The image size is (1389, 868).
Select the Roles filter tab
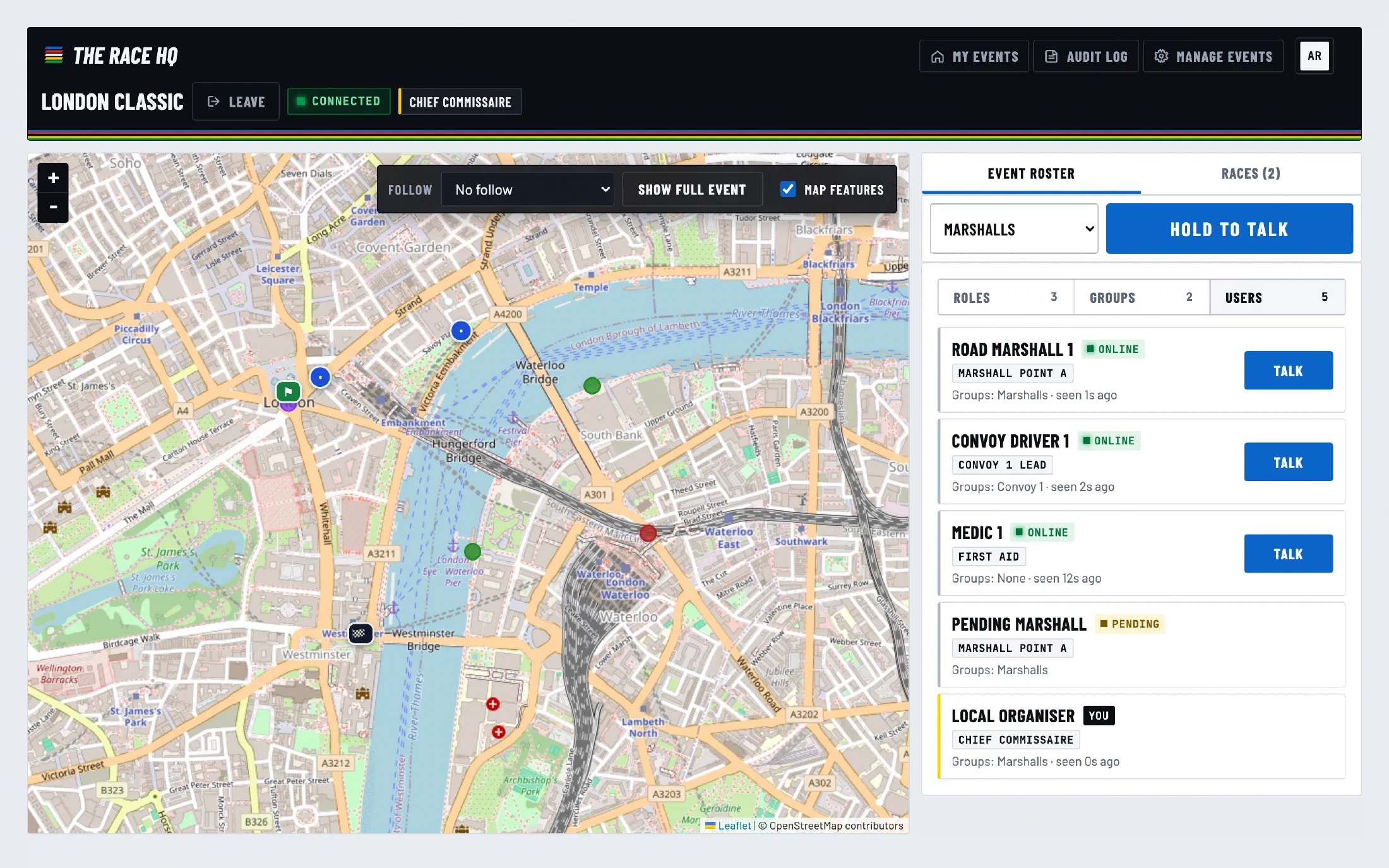(1006, 297)
